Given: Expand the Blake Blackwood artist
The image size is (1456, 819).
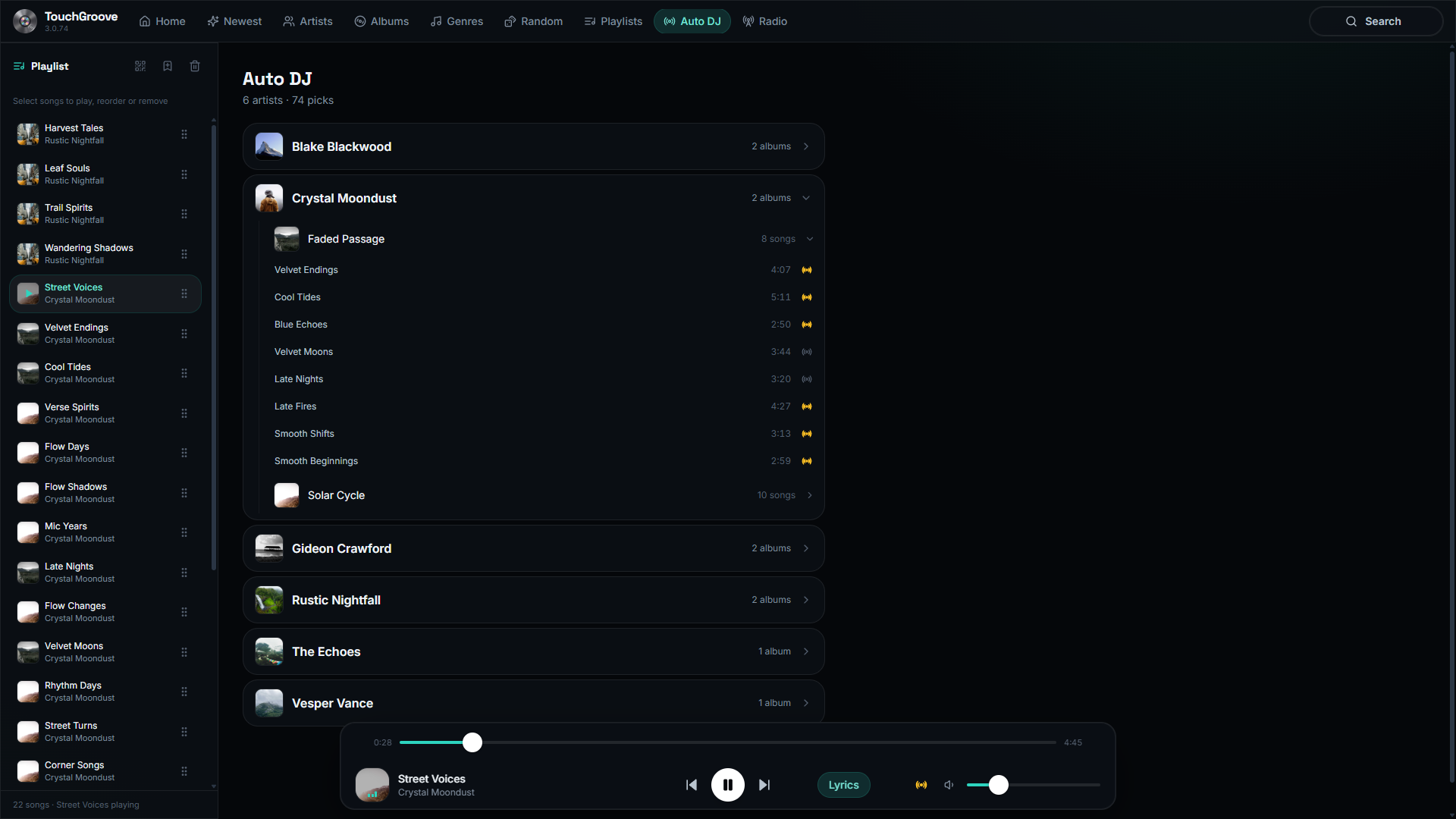Looking at the screenshot, I should pyautogui.click(x=534, y=146).
